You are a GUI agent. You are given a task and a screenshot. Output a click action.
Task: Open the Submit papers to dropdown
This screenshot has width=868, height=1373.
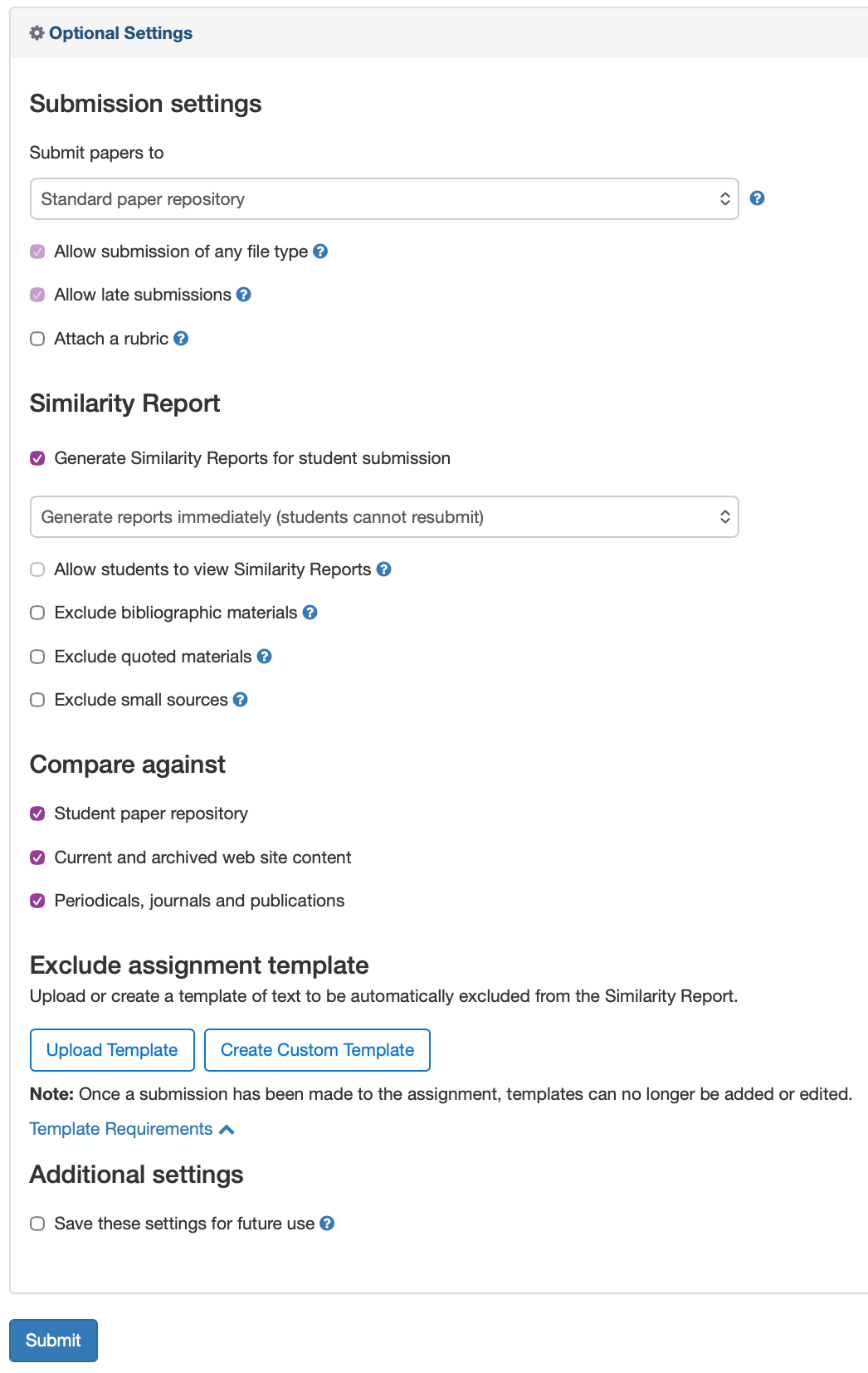tap(383, 198)
